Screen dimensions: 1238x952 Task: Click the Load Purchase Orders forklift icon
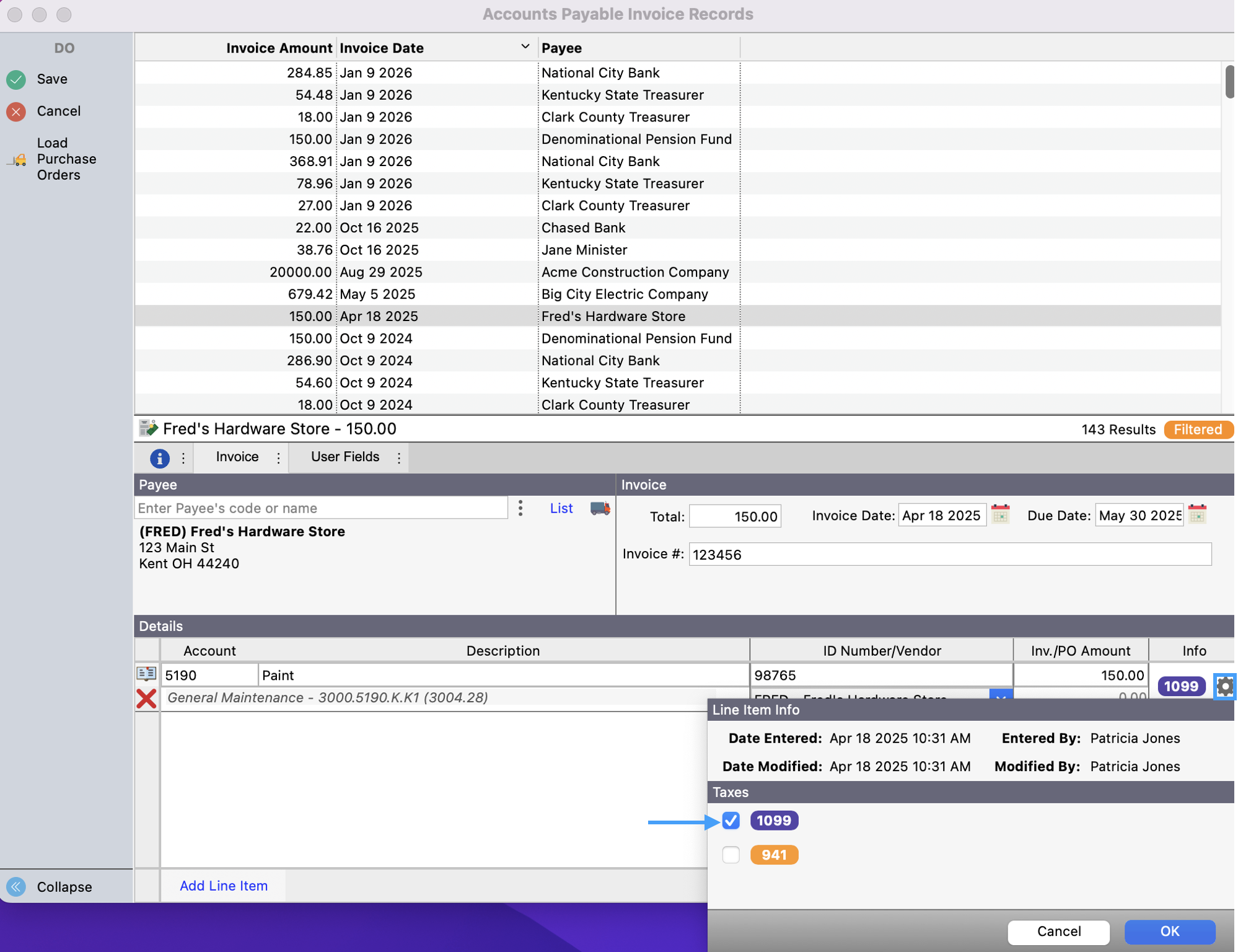pos(19,160)
